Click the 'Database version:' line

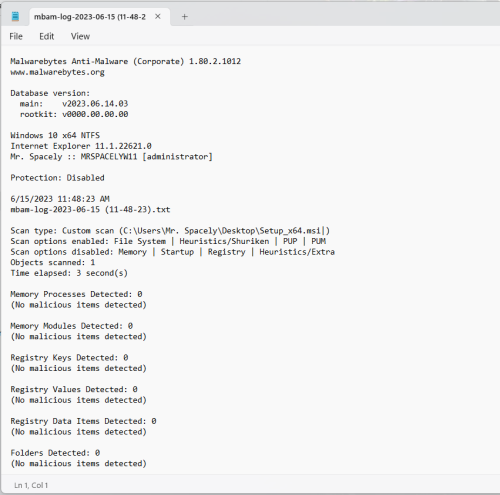(50, 93)
